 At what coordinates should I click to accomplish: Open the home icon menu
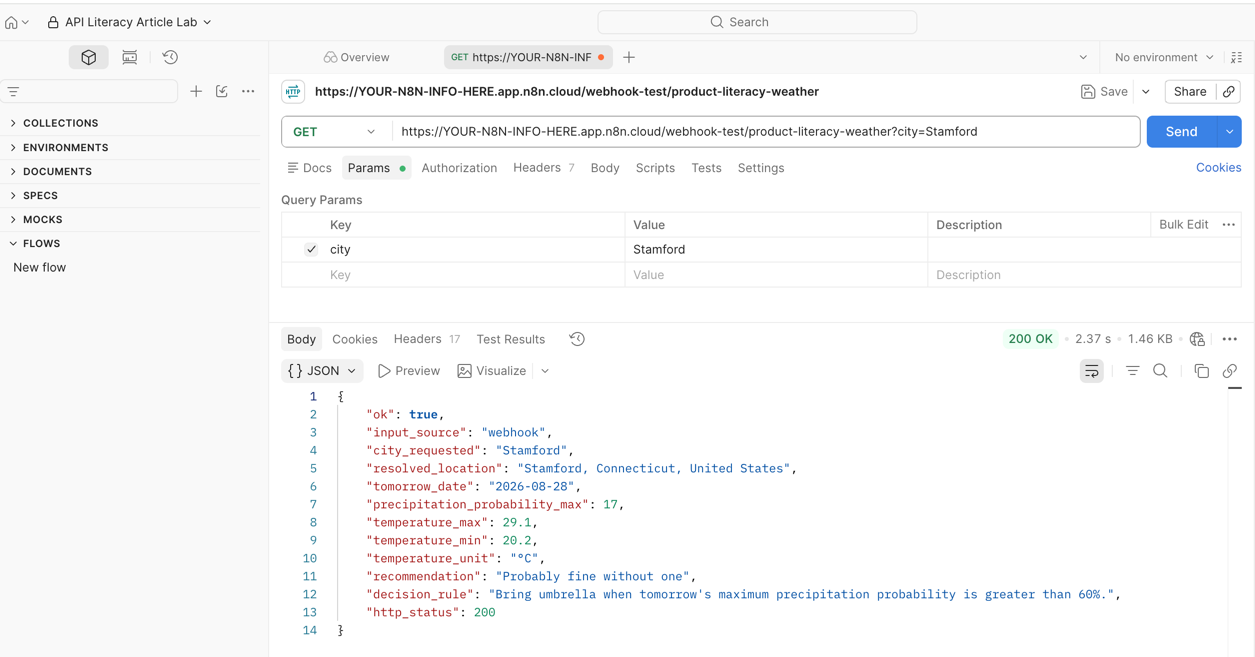tap(16, 22)
